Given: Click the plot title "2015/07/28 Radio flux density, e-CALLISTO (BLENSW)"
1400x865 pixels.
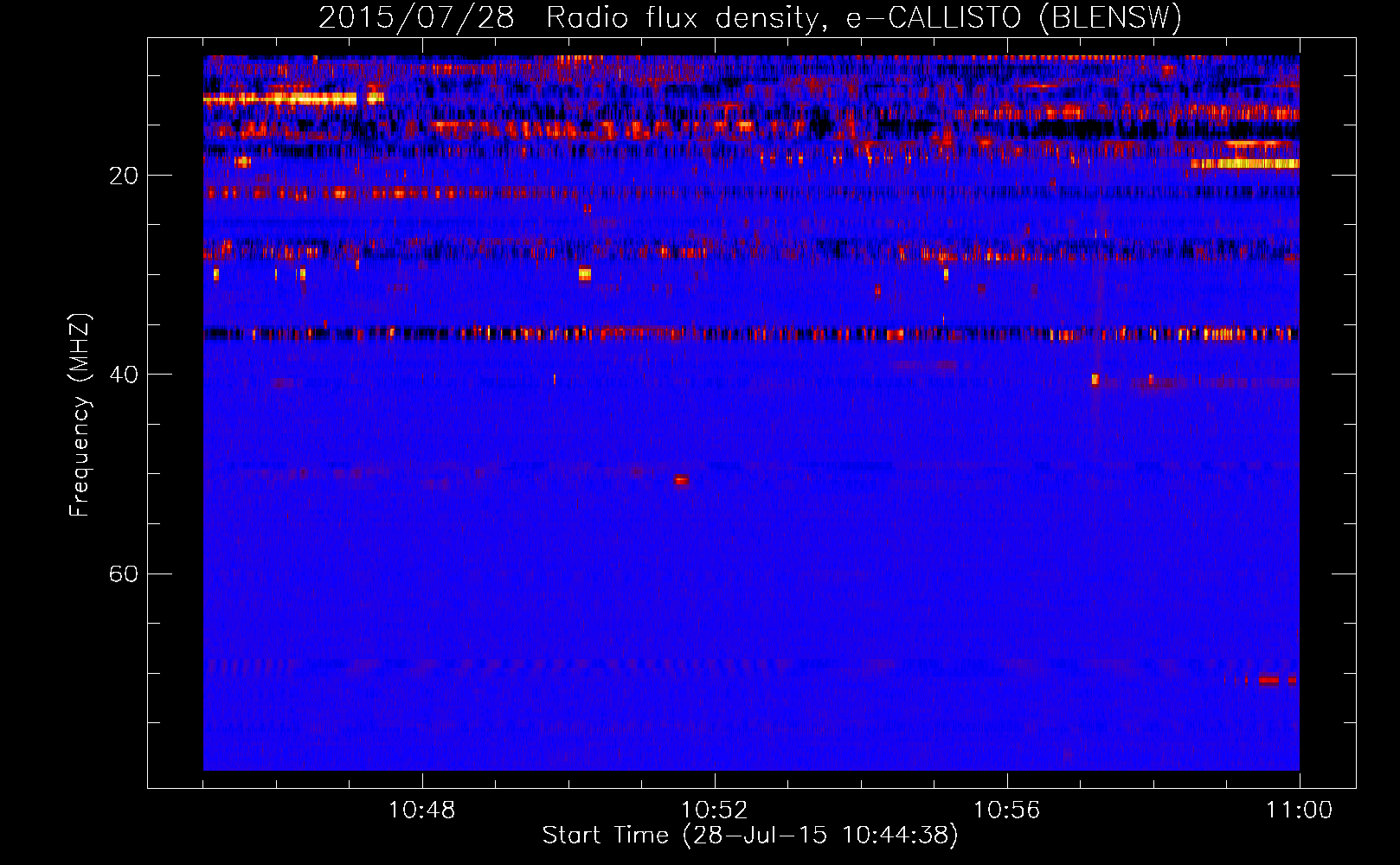Looking at the screenshot, I should click(750, 17).
